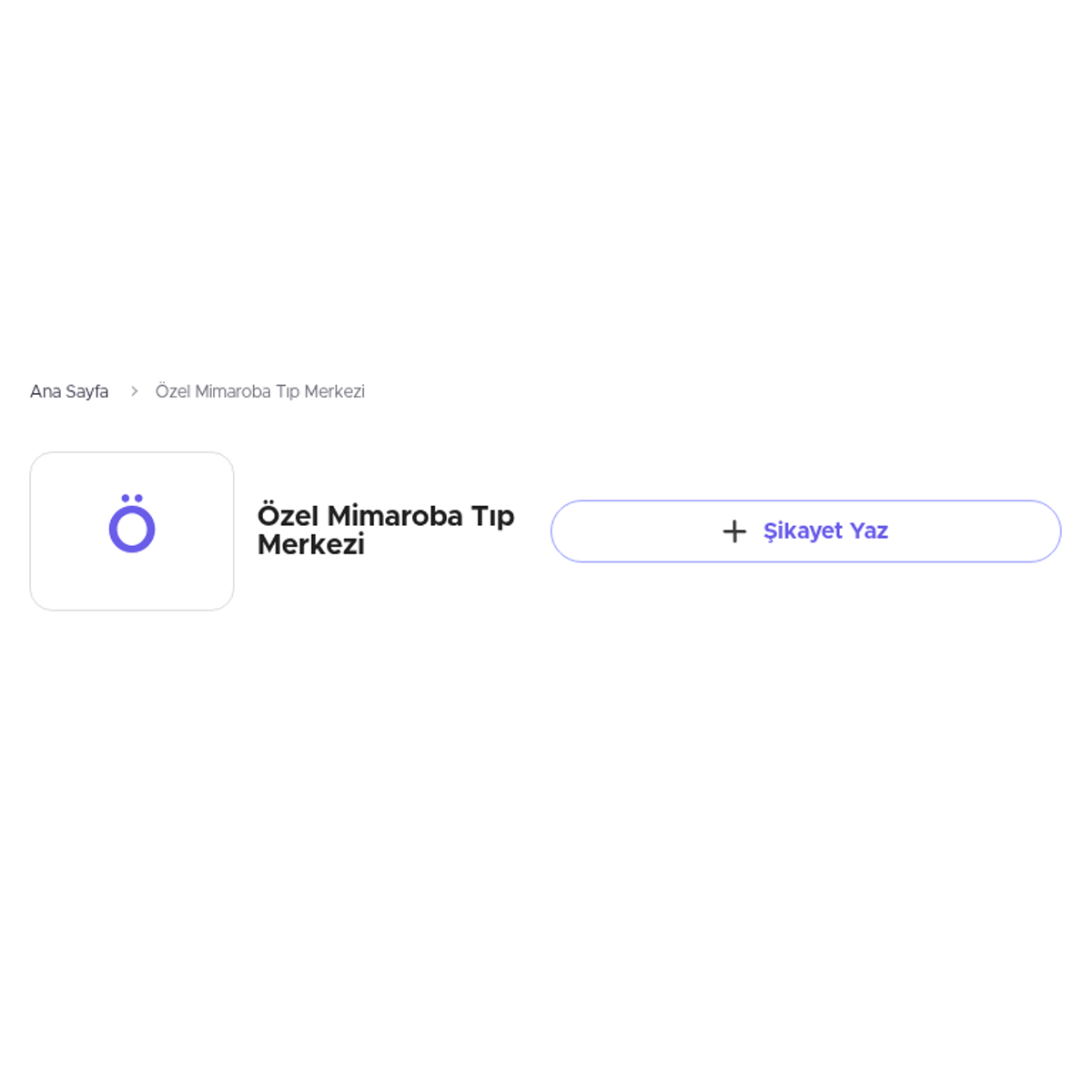Click the bold company name title

pos(385,530)
